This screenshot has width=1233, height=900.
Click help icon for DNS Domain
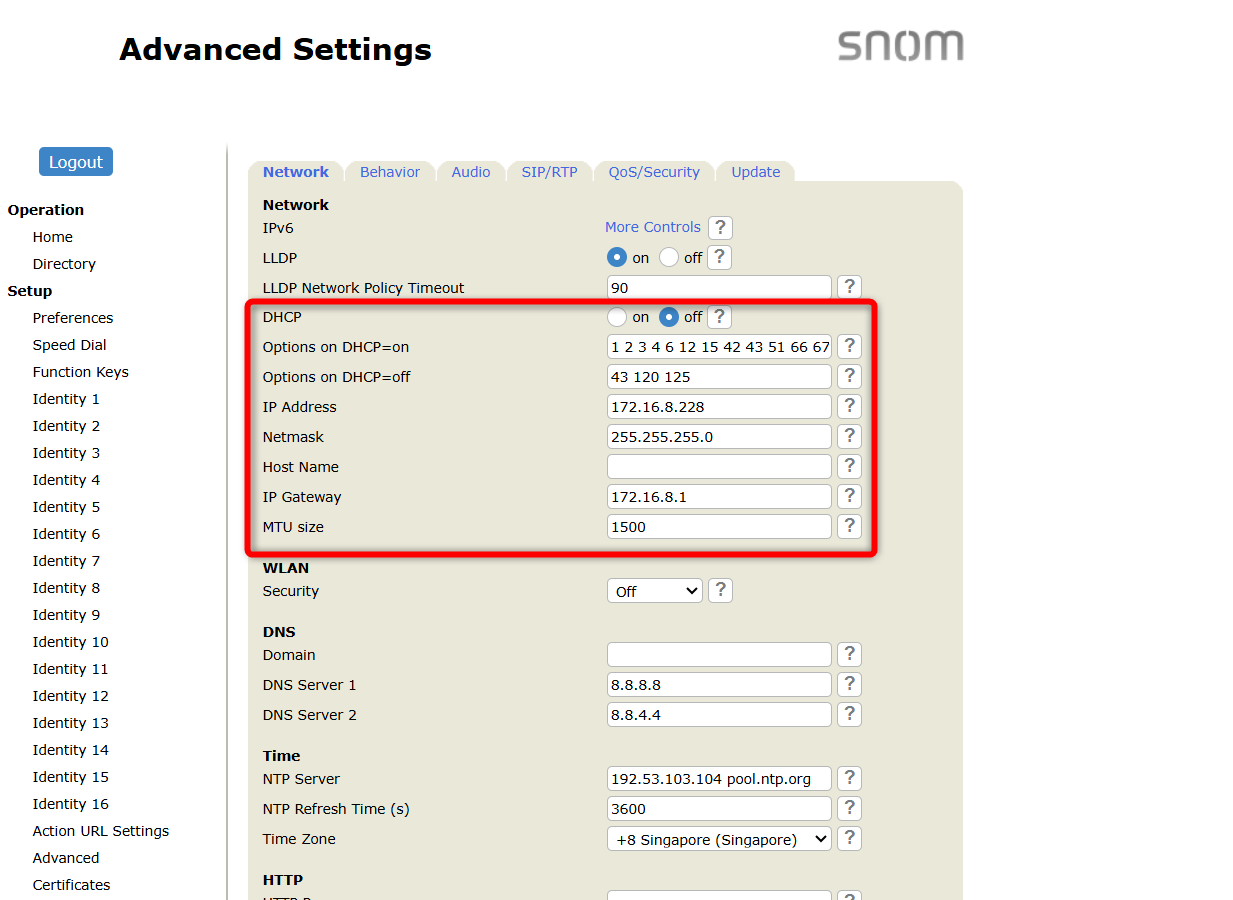coord(849,655)
